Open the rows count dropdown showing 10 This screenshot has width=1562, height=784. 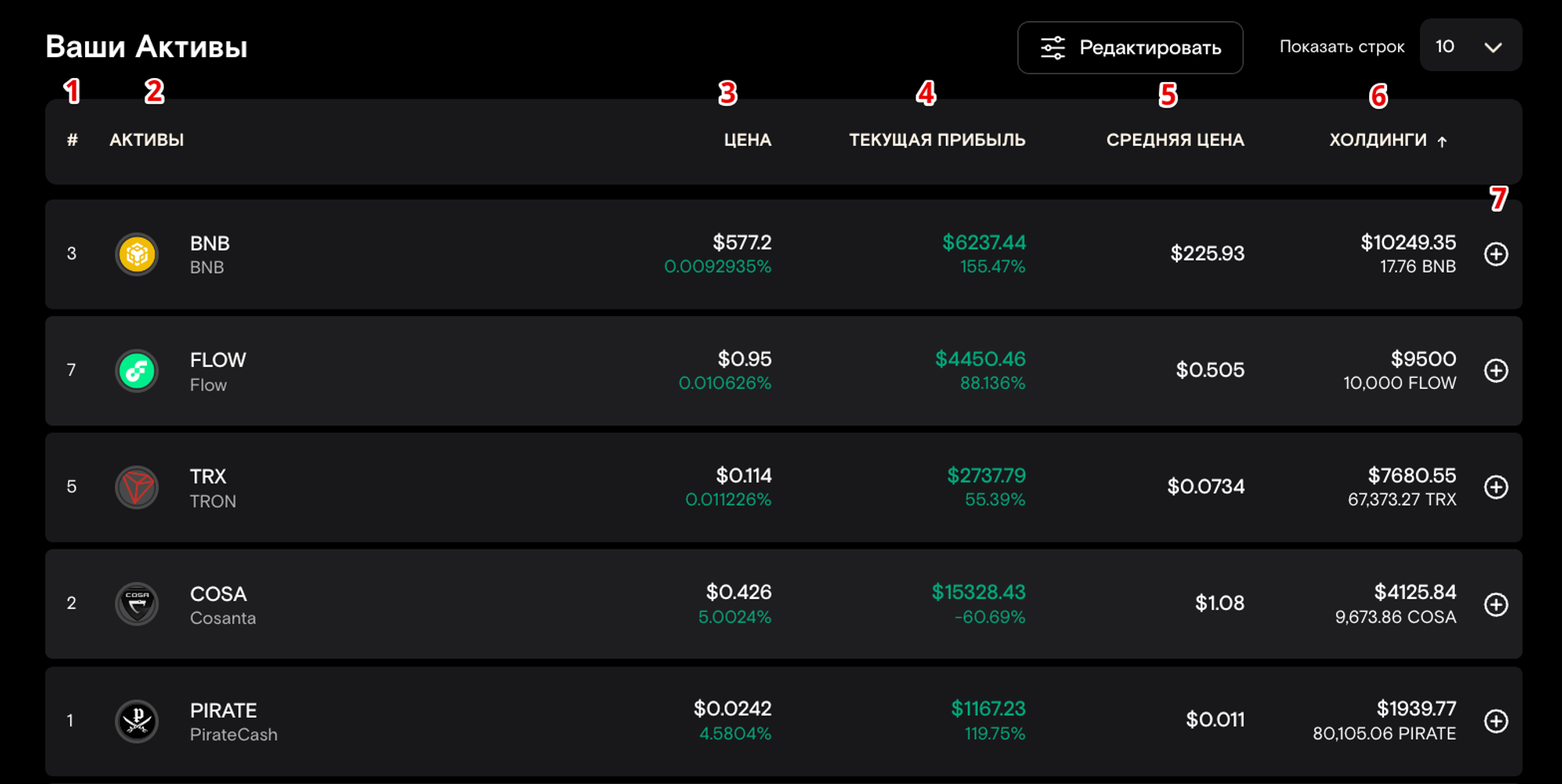point(1470,46)
